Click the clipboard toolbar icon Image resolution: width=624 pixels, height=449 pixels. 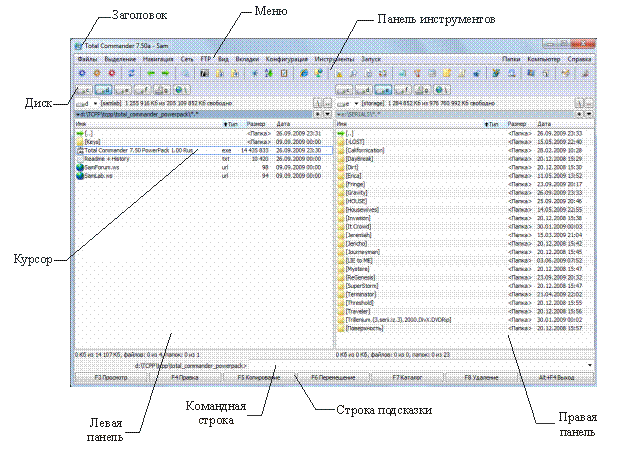[284, 73]
